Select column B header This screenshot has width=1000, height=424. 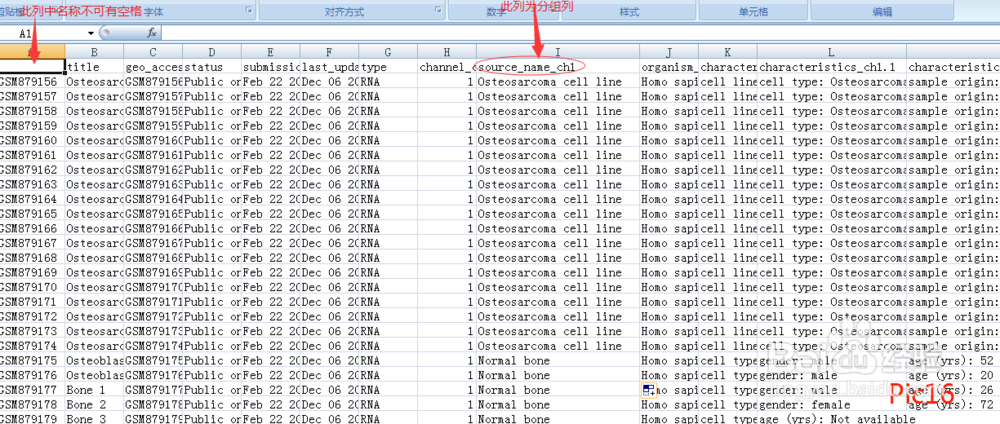(94, 52)
